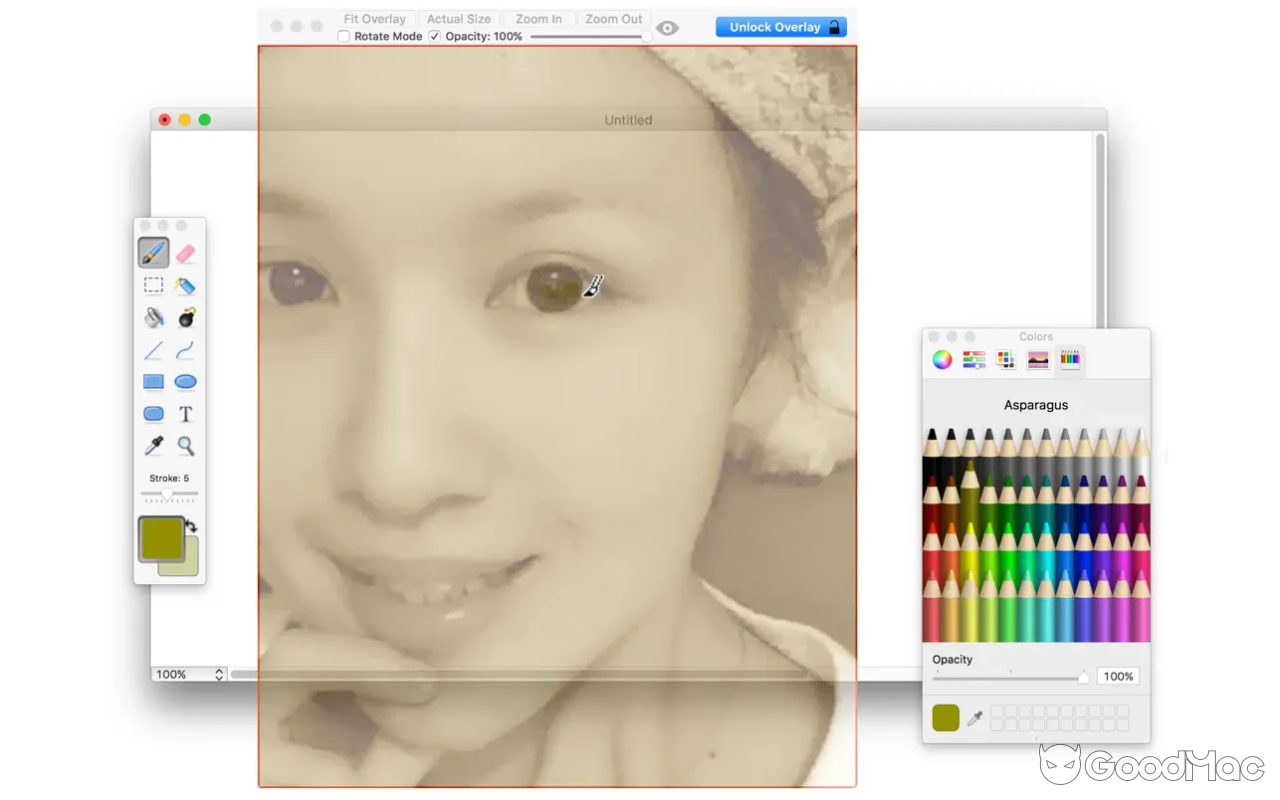Open the canvas zoom percentage dropdown

188,674
